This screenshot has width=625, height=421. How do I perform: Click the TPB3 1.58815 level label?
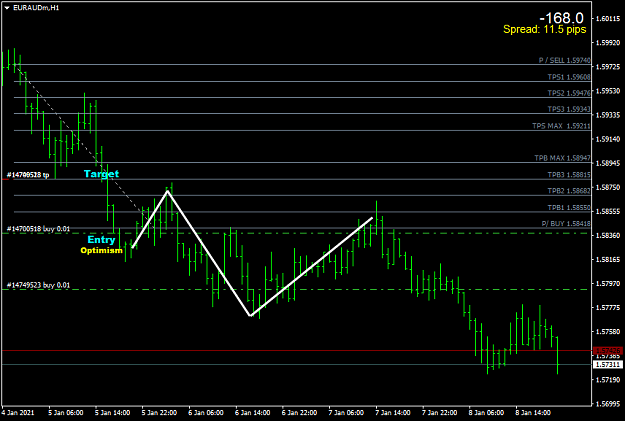(x=569, y=175)
